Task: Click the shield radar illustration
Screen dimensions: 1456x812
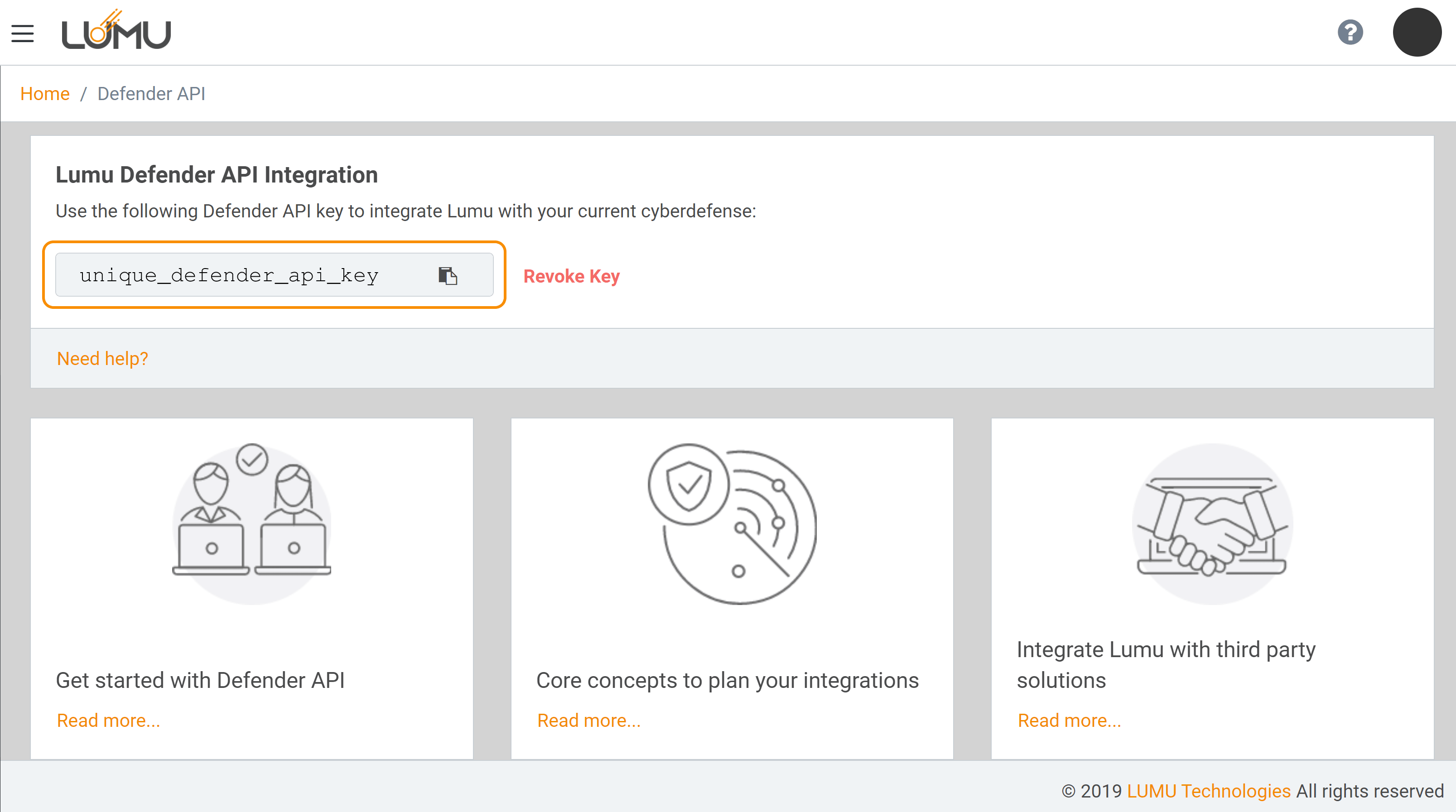Action: pos(732,523)
